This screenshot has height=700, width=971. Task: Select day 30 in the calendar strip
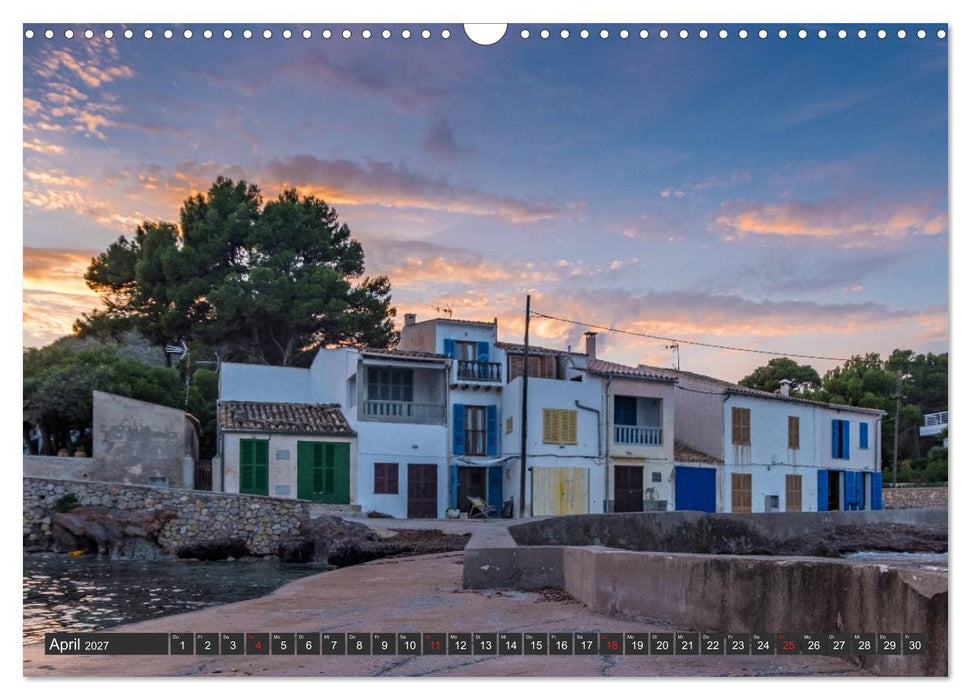915,644
